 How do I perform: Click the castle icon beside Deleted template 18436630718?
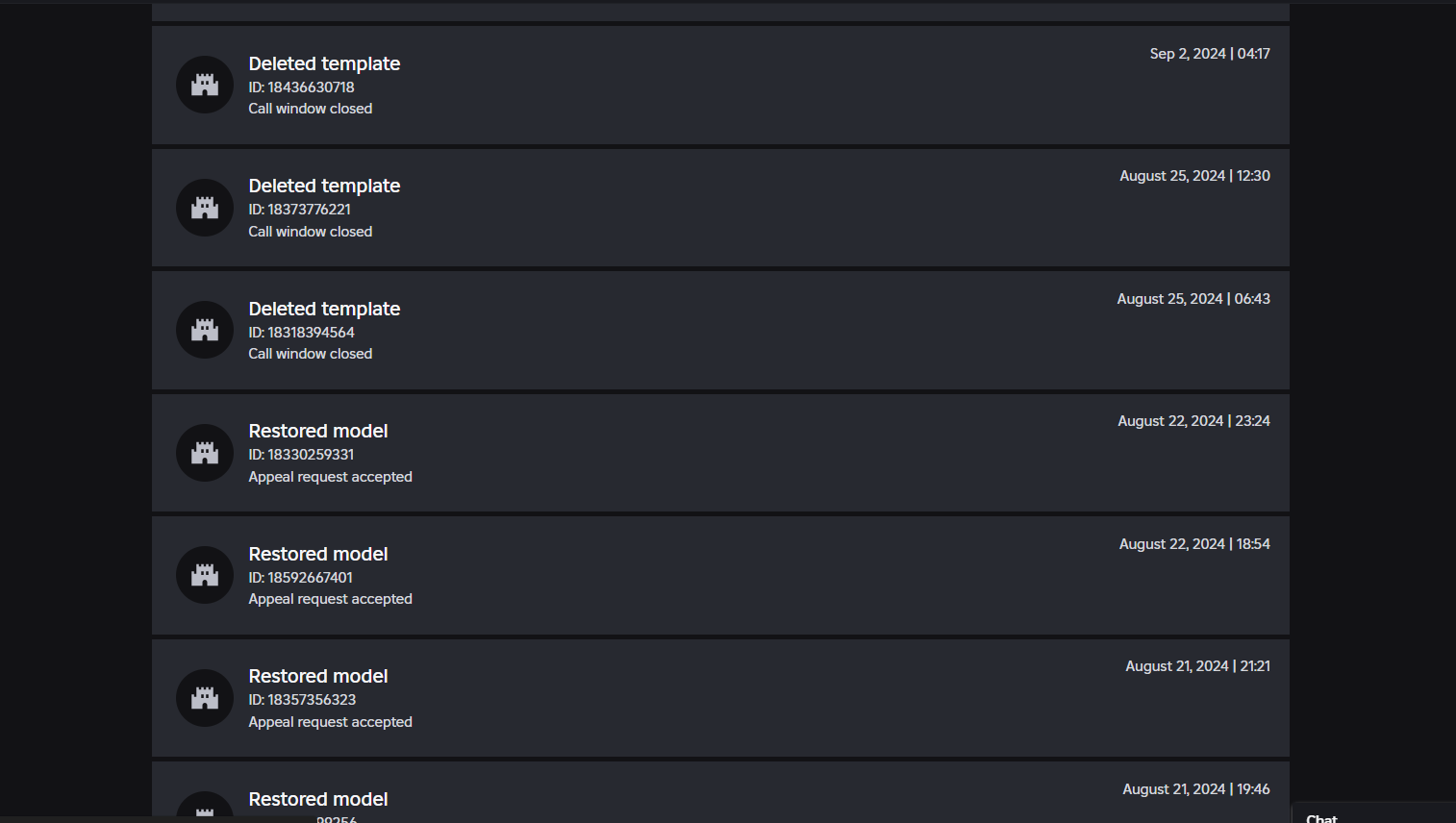pyautogui.click(x=204, y=84)
